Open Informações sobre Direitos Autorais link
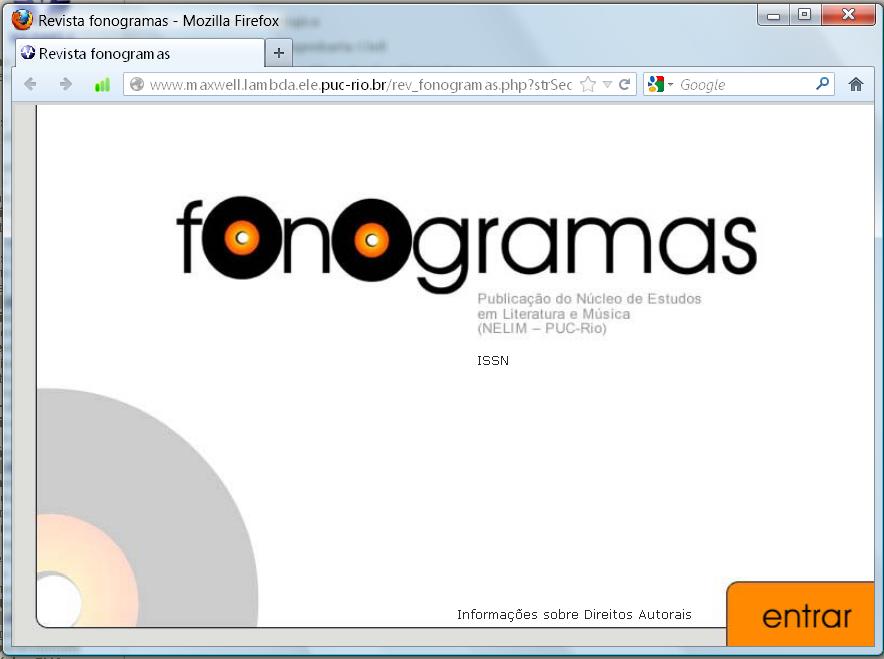 tap(574, 614)
